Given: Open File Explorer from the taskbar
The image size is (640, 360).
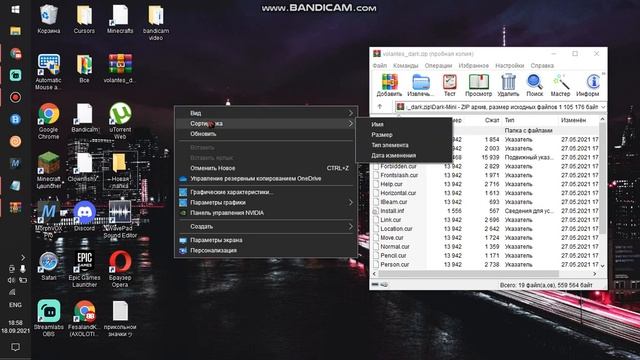Looking at the screenshot, I should point(16,31).
